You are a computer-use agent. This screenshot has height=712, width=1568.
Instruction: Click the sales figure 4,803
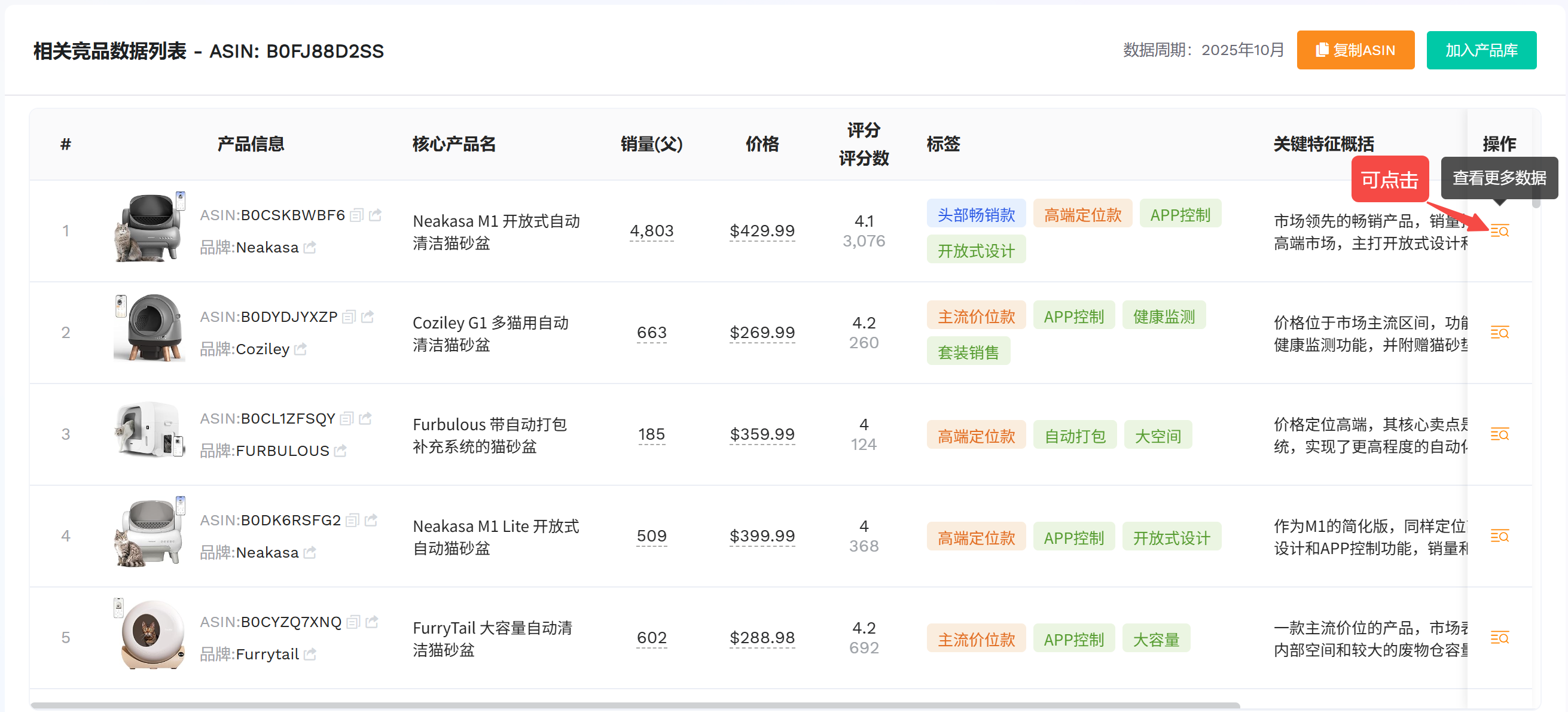[x=651, y=231]
